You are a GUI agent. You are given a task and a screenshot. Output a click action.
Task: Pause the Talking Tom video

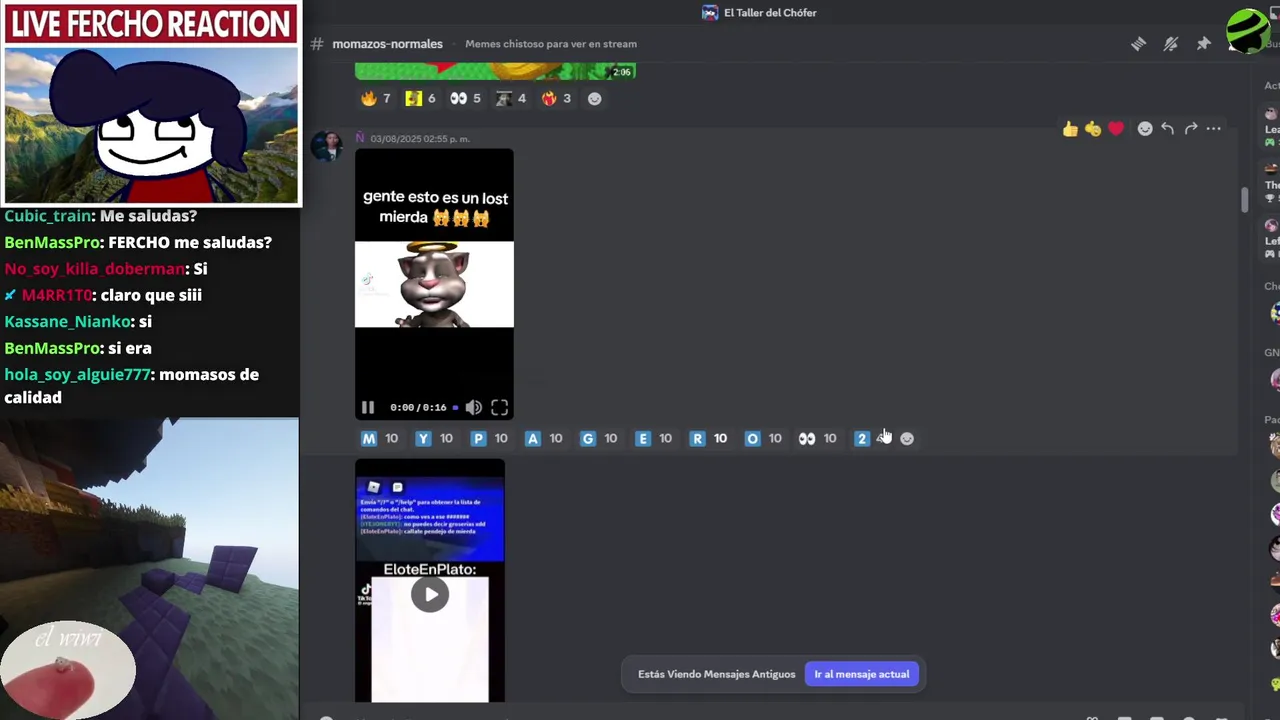[368, 407]
